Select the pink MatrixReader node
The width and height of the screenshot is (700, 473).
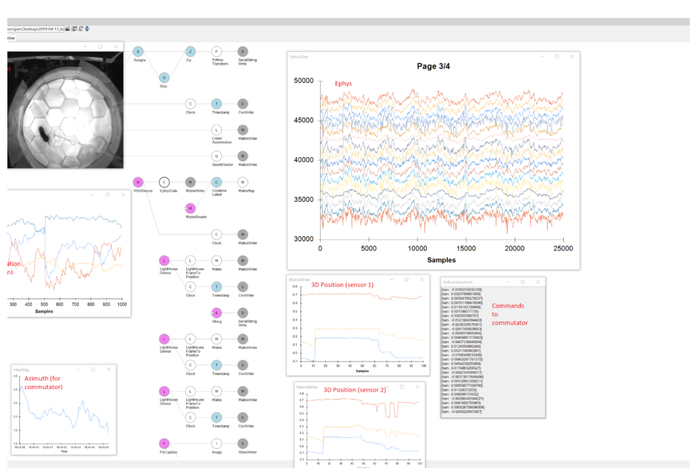click(191, 208)
